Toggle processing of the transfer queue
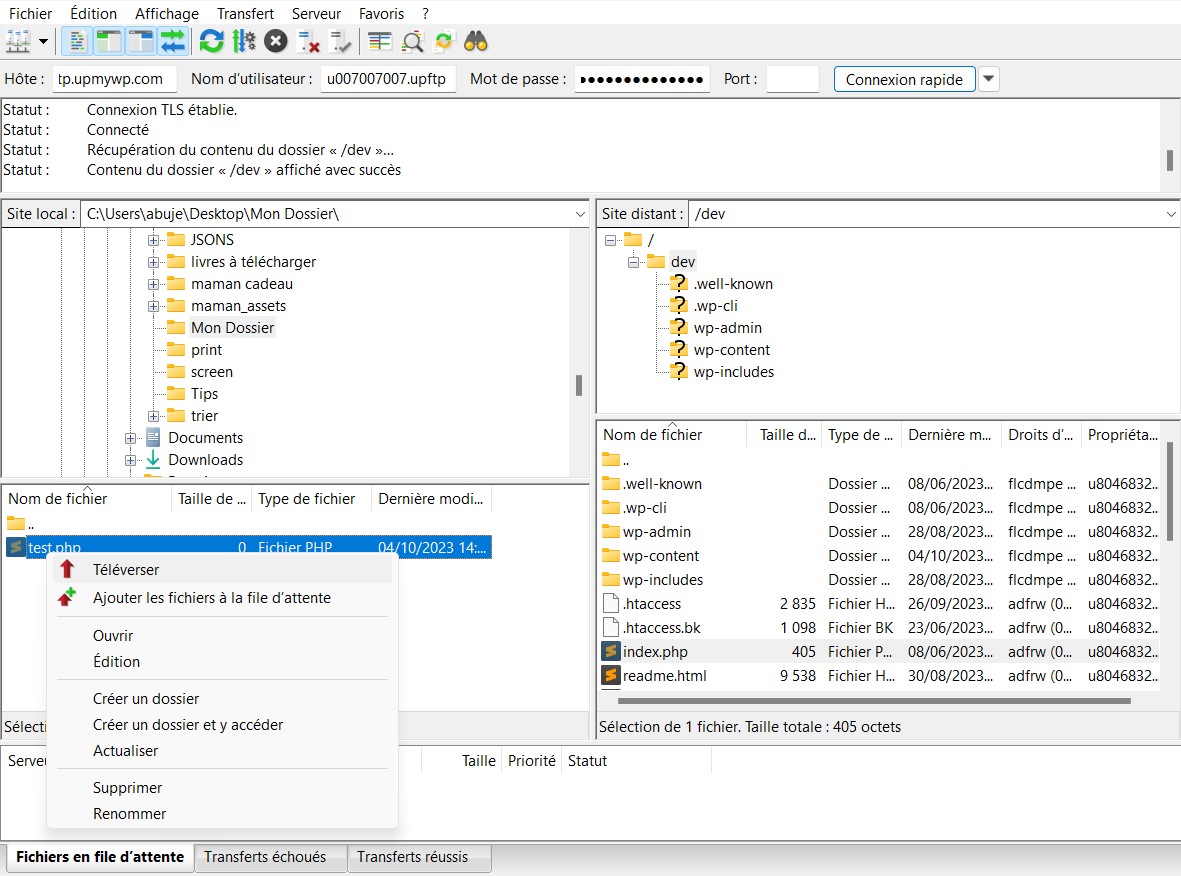The height and width of the screenshot is (876, 1181). tap(244, 41)
